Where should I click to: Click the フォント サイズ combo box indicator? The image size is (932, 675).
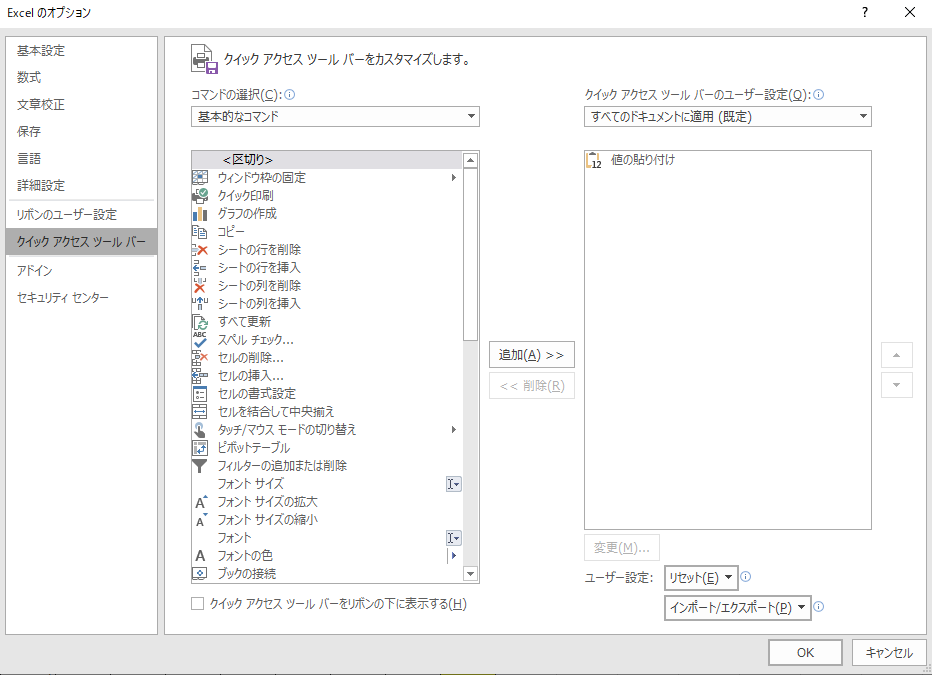pos(454,484)
